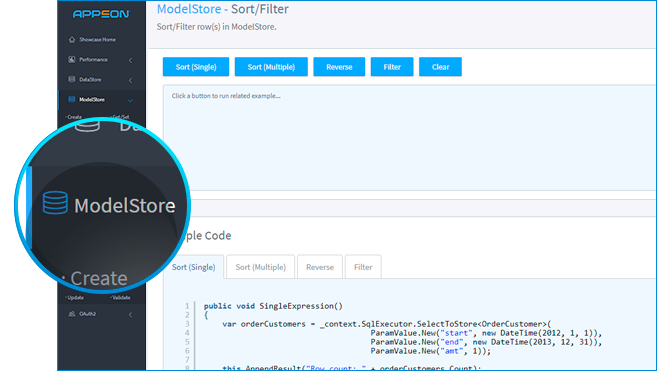Click the DataStore database icon in the sidebar
Screen dimensions: 657x371
click(72, 79)
